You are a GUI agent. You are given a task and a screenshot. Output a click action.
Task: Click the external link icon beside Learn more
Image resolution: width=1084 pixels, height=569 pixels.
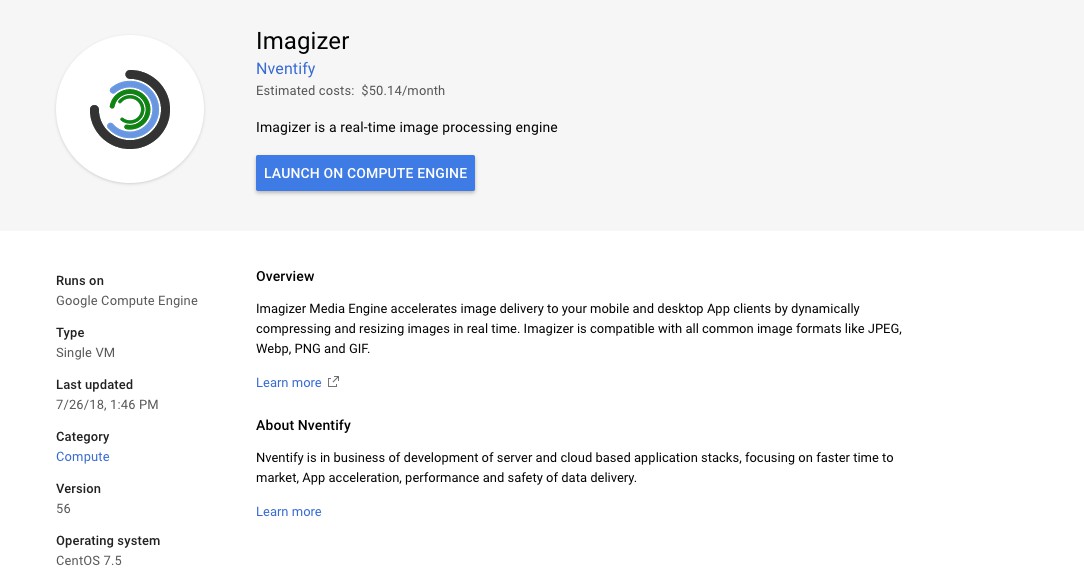point(334,382)
